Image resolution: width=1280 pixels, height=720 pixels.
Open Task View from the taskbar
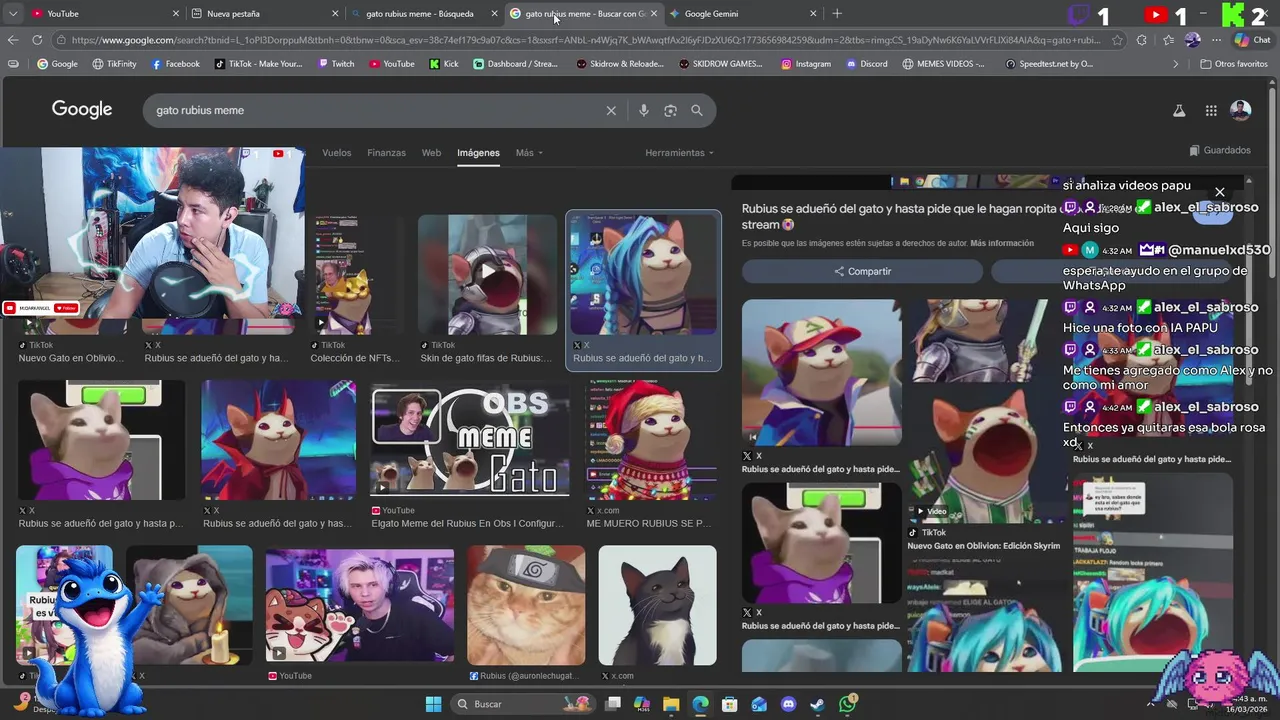(613, 704)
